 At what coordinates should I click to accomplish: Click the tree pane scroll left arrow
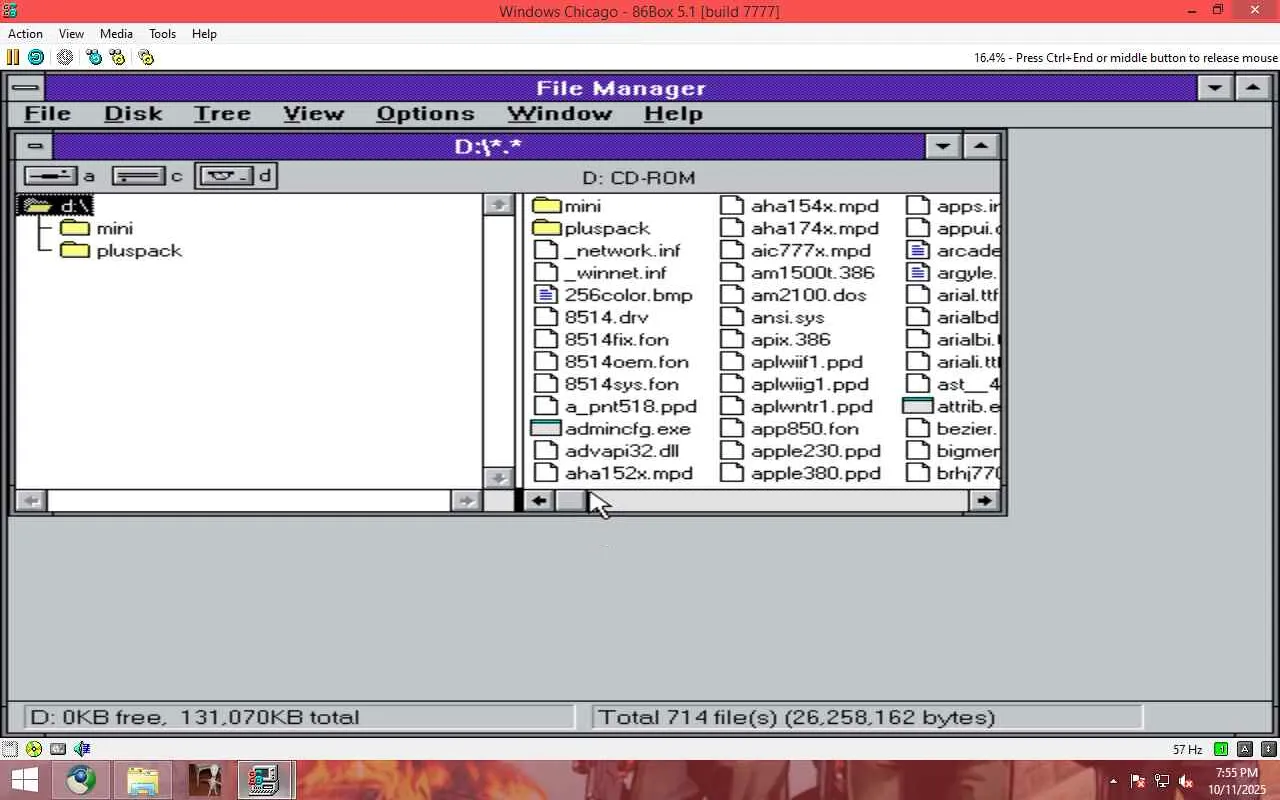click(x=31, y=500)
